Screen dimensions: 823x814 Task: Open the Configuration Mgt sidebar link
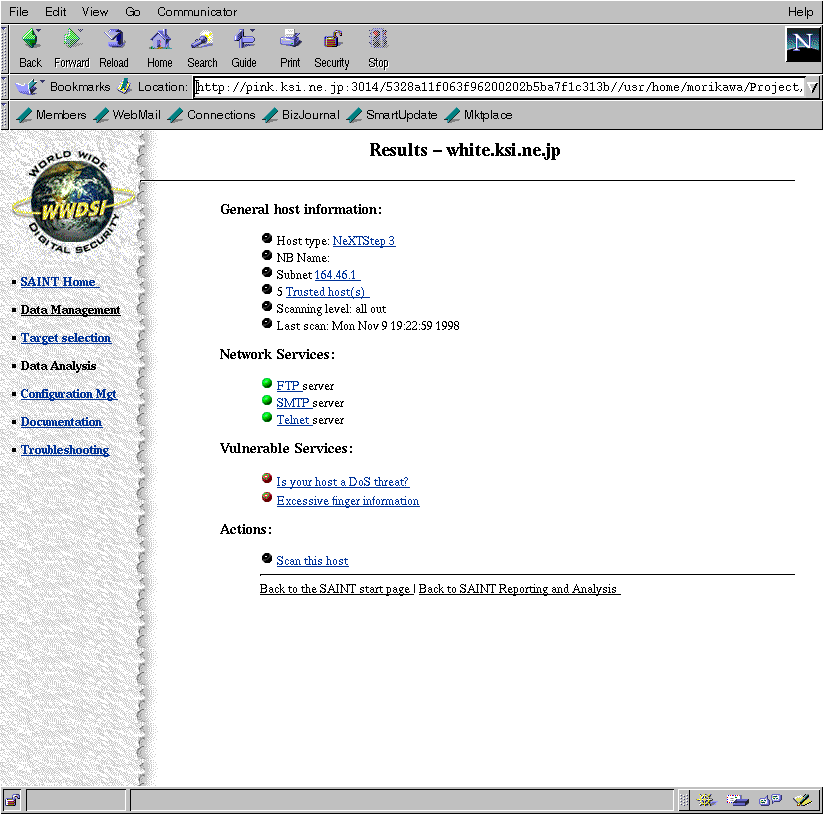69,394
